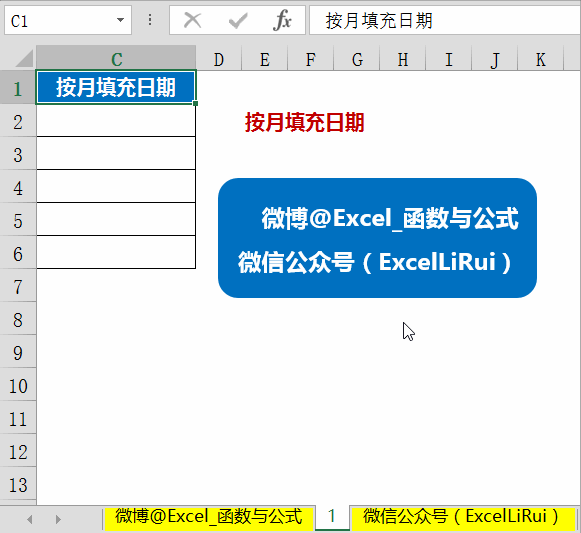Screen dimensions: 581x533
Task: Click the Enter checkmark icon in formula bar
Action: [x=238, y=20]
